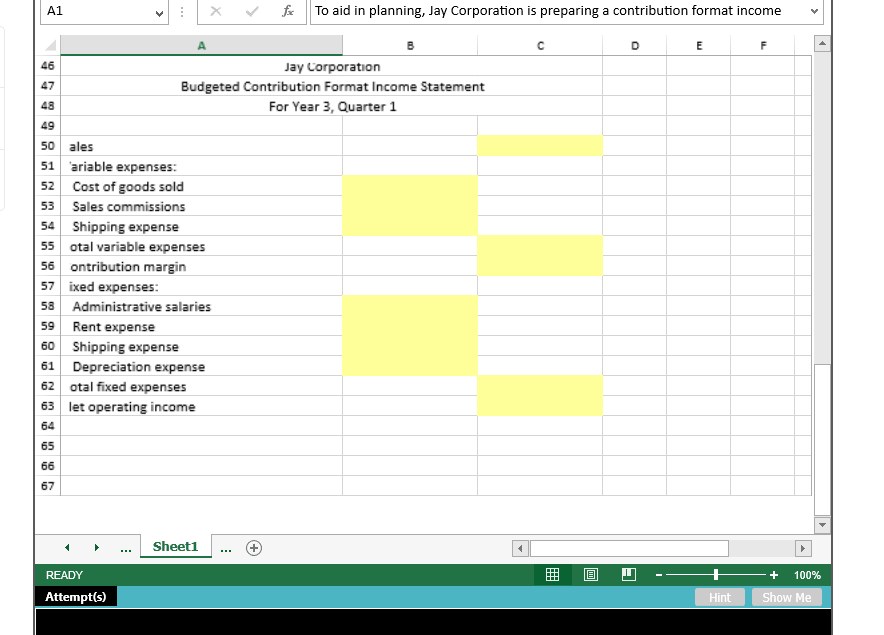Click the Attempt(s) label
This screenshot has width=884, height=635.
(77, 596)
